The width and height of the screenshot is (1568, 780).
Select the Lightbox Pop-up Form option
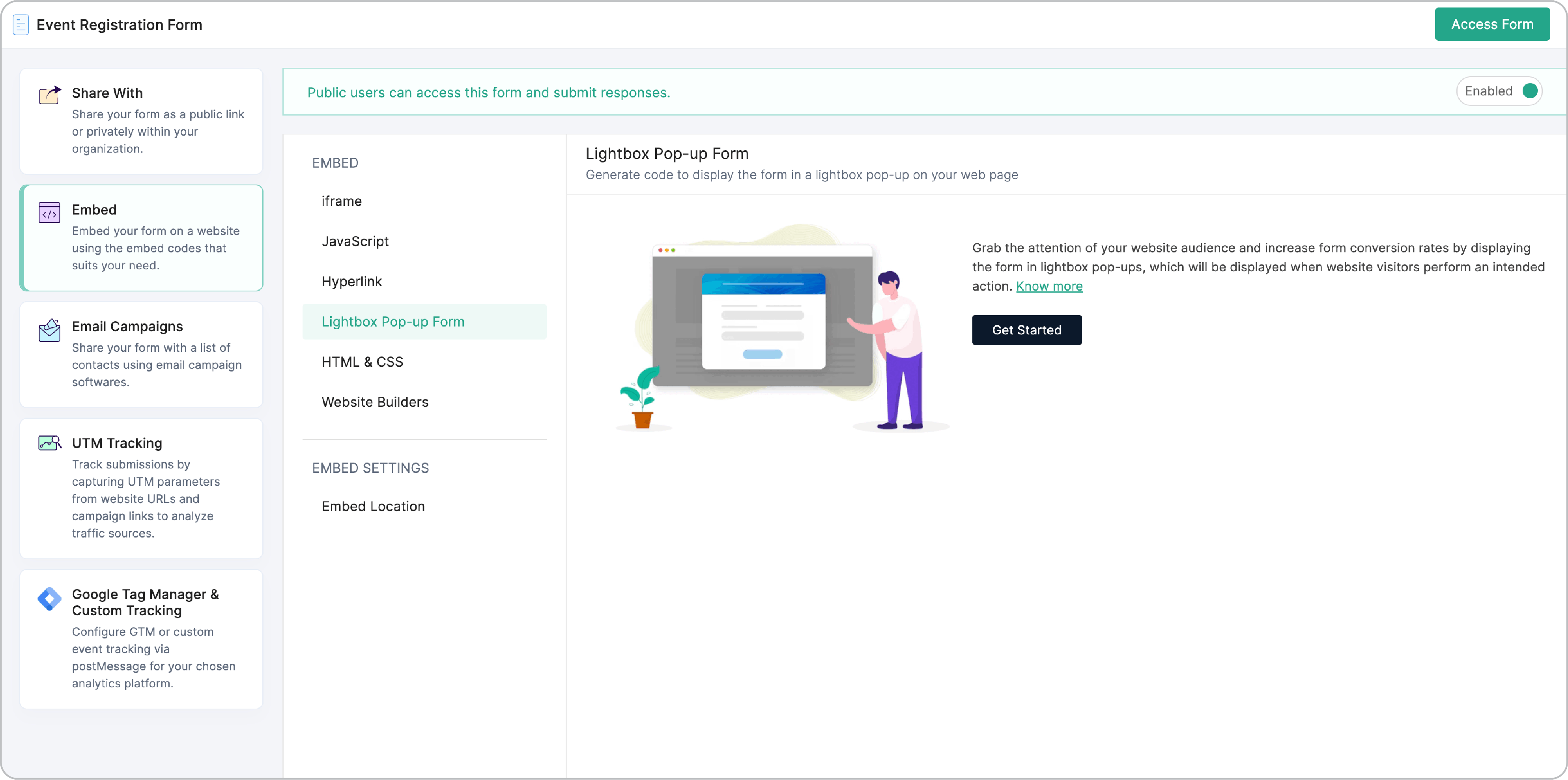[x=393, y=321]
